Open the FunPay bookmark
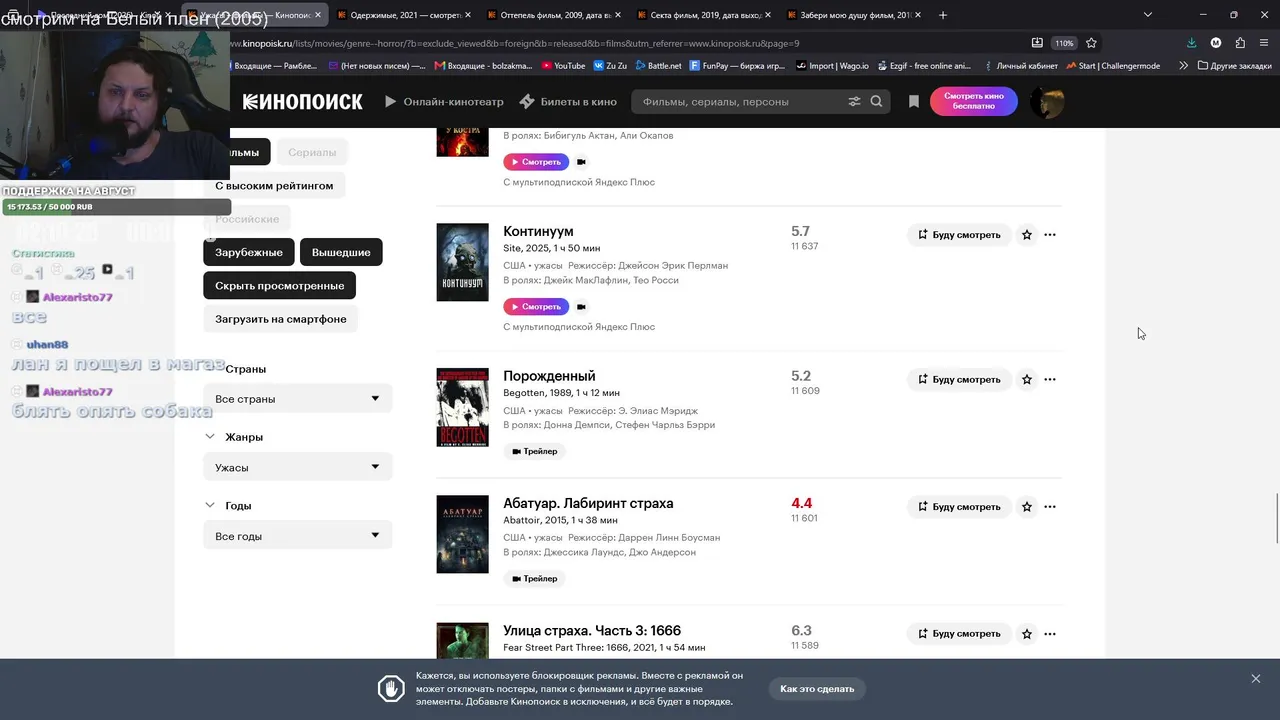The image size is (1280, 720). (737, 66)
